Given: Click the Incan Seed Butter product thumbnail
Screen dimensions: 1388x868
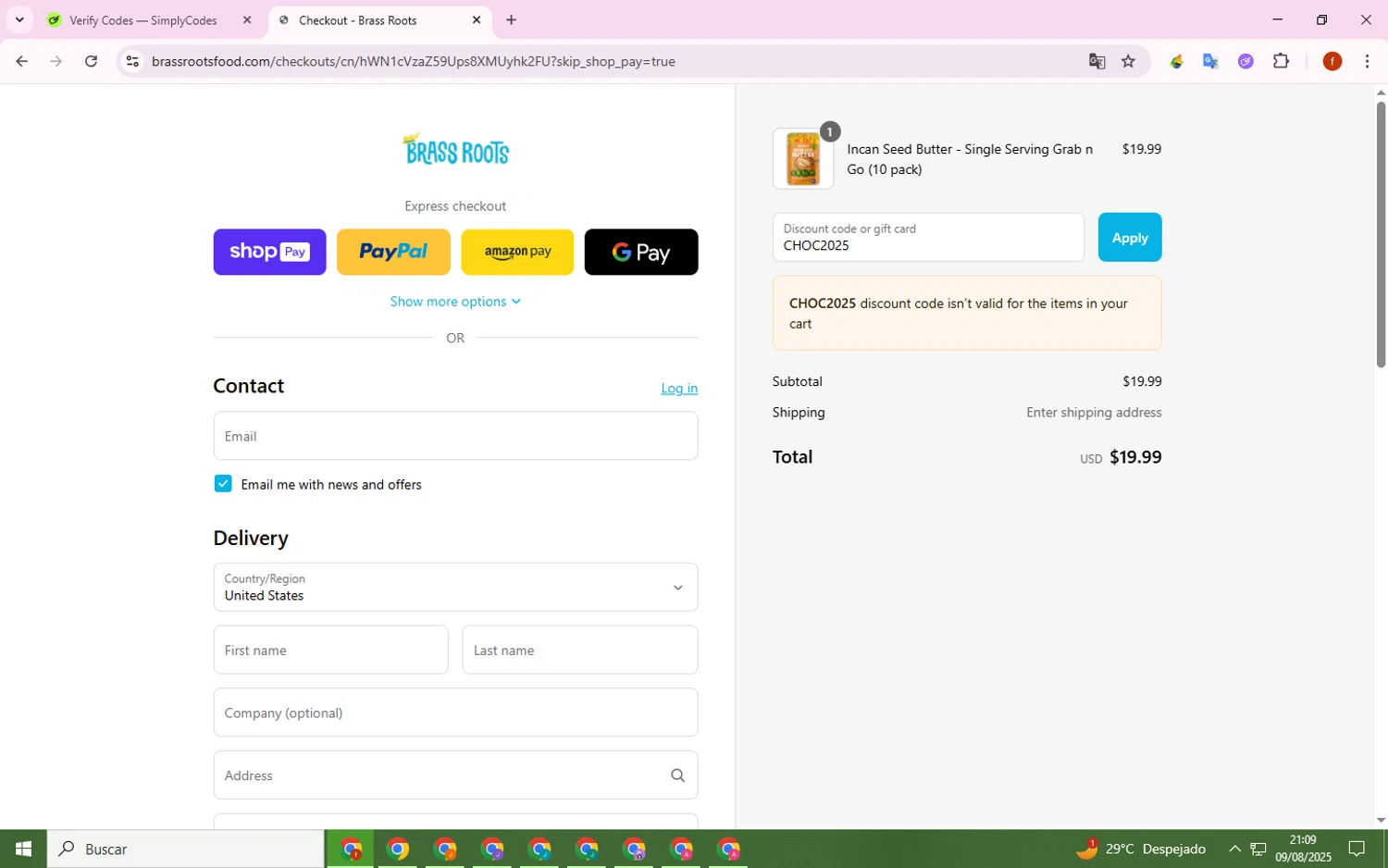Looking at the screenshot, I should tap(803, 158).
